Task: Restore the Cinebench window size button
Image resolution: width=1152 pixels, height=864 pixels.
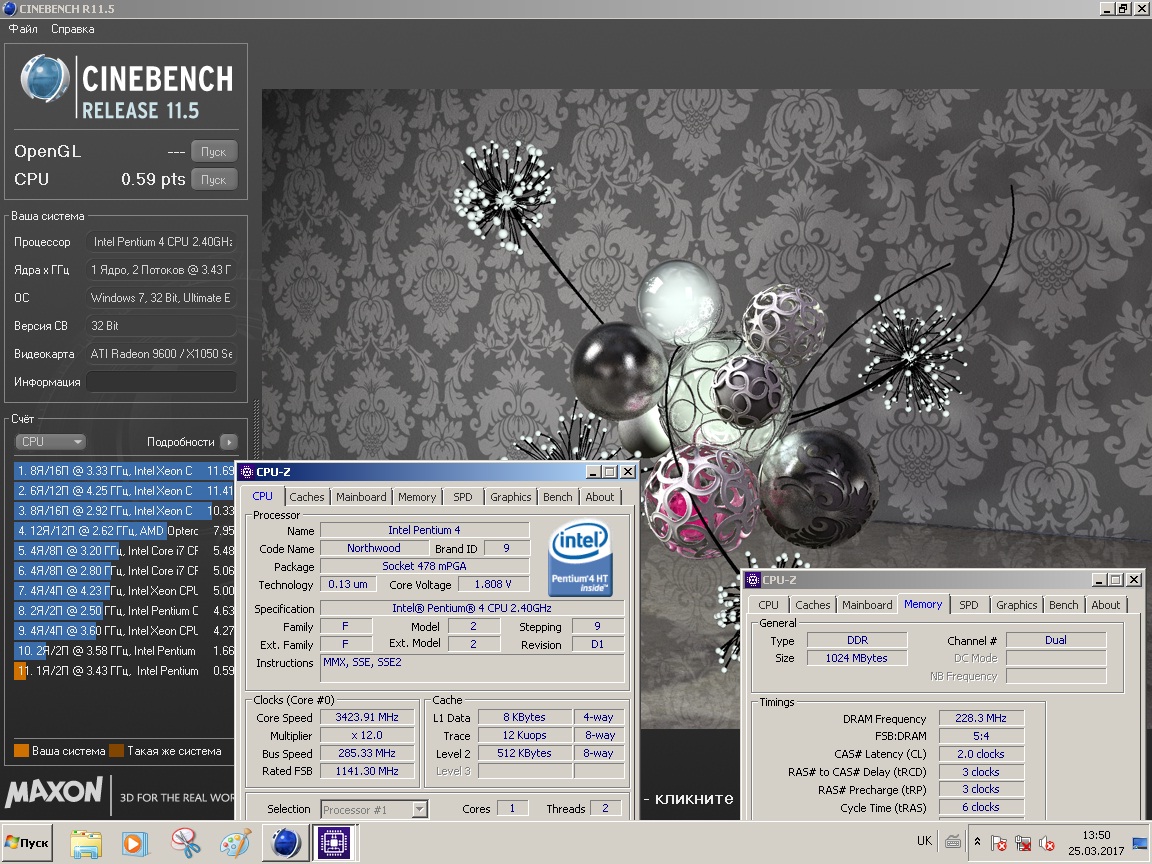Action: tap(1123, 9)
